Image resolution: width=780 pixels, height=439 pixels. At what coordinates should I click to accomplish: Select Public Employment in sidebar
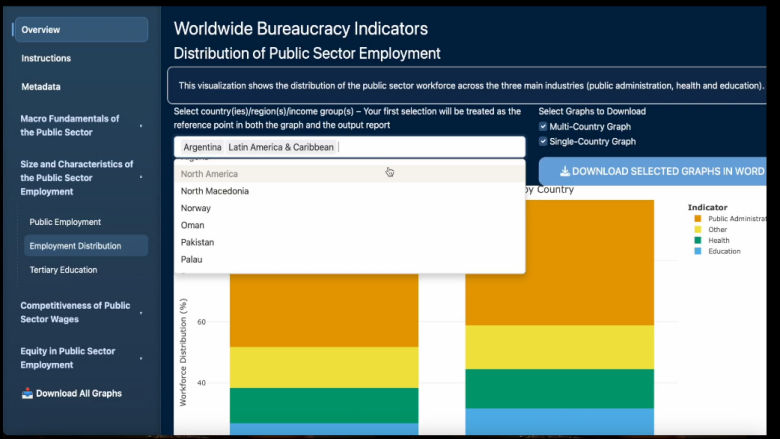click(65, 222)
